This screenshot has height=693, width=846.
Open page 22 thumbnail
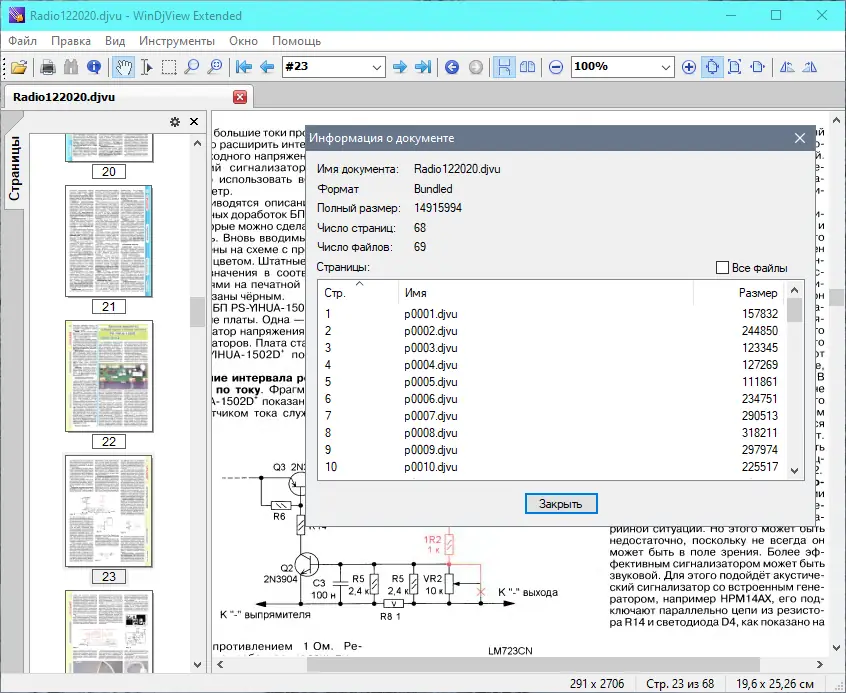(109, 376)
